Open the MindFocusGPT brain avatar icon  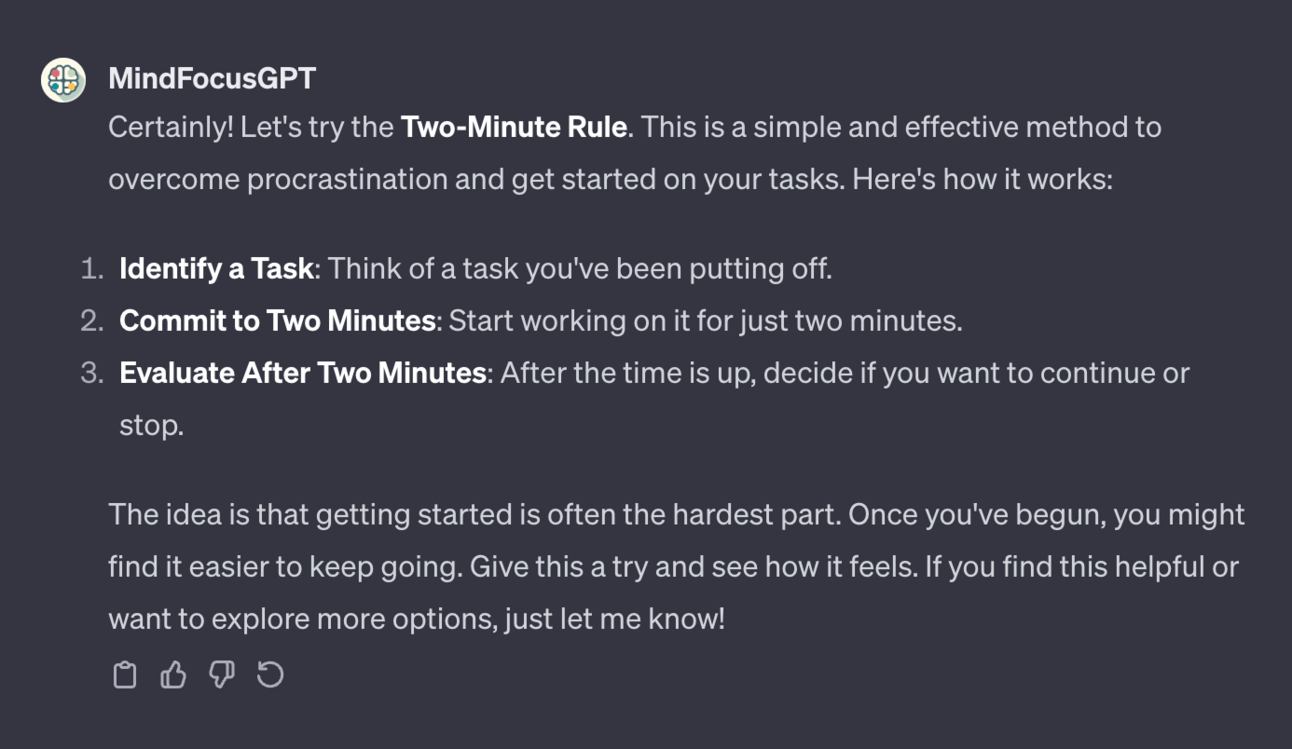coord(63,80)
